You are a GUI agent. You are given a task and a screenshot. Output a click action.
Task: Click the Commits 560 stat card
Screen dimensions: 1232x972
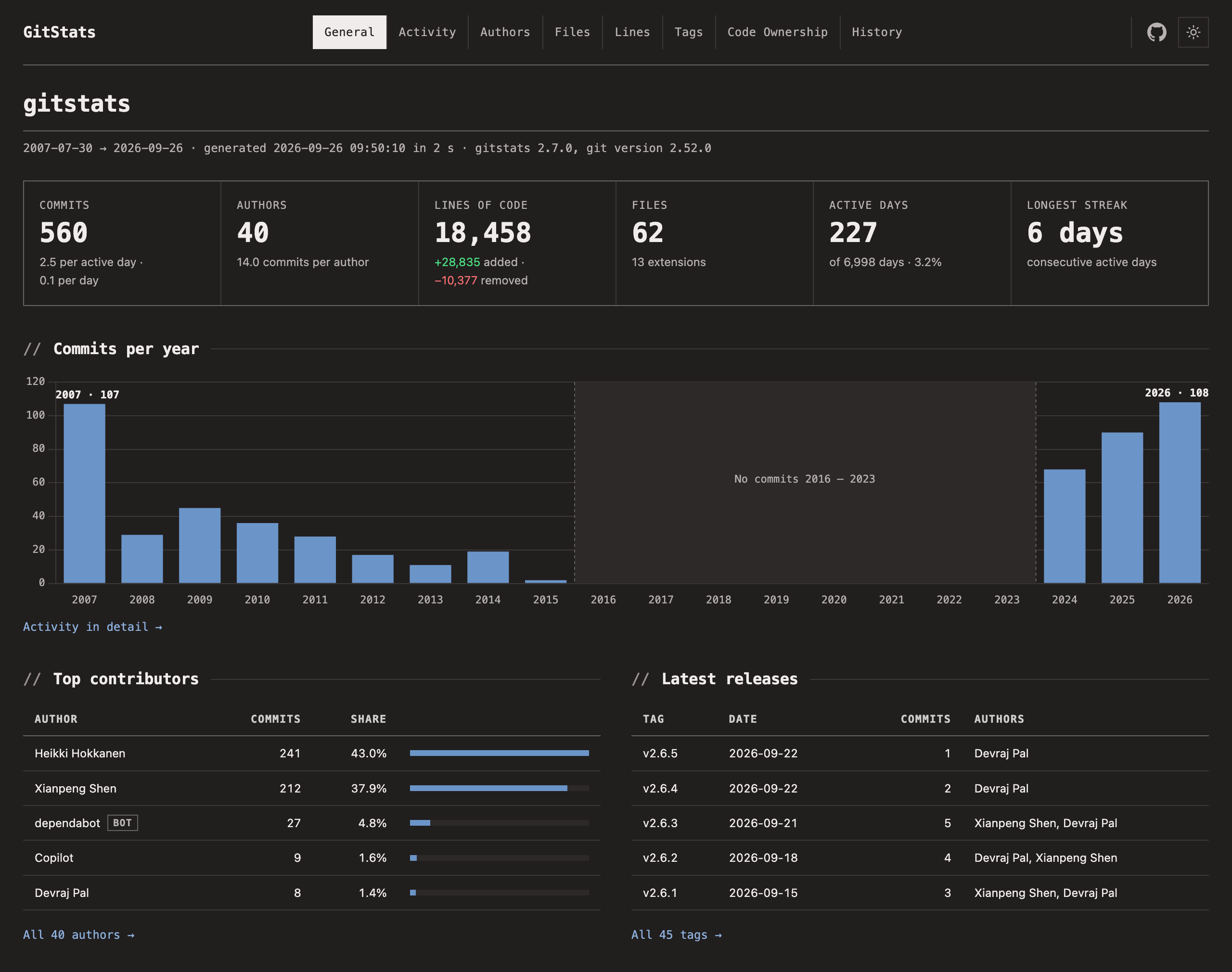pos(122,243)
